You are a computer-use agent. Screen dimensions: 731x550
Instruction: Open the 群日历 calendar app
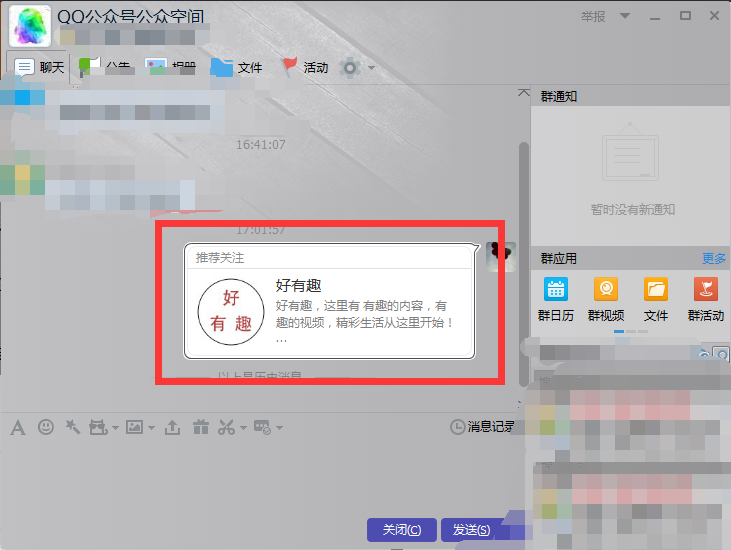click(x=556, y=299)
